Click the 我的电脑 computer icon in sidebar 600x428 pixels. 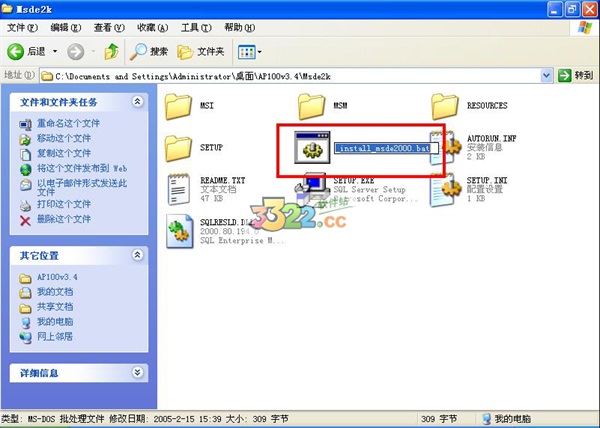[25, 323]
